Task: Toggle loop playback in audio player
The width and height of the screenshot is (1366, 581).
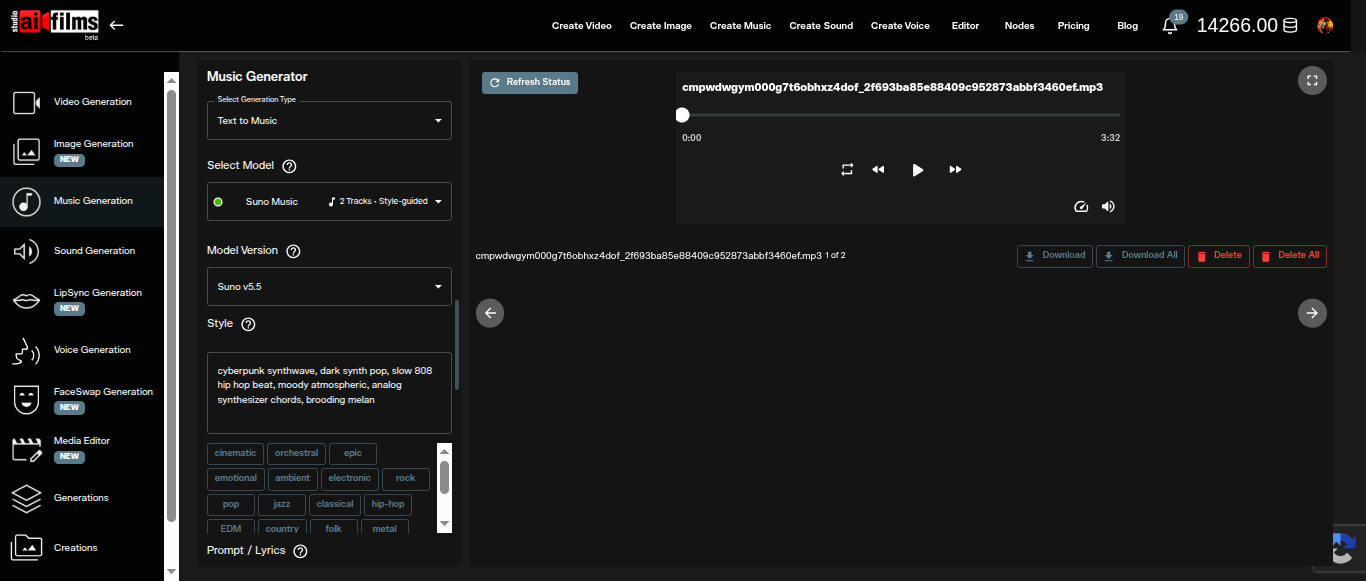Action: point(847,170)
